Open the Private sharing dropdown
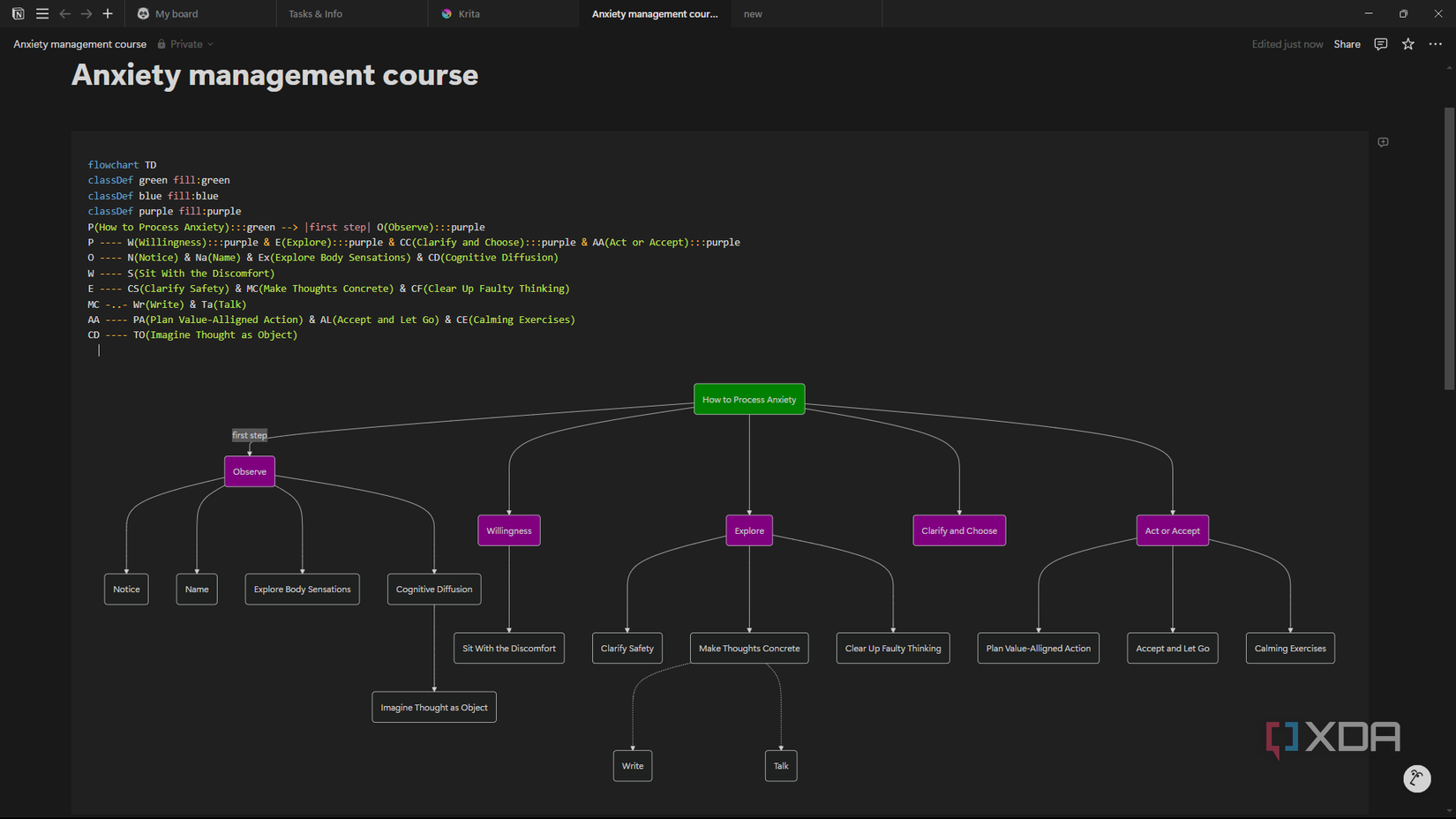Viewport: 1456px width, 819px height. [186, 43]
